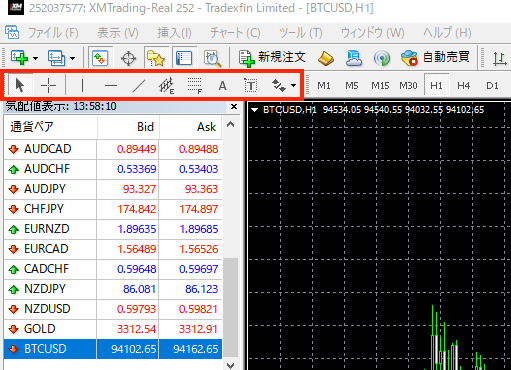The height and width of the screenshot is (370, 511).
Task: Switch timeframe to M15
Action: [380, 86]
